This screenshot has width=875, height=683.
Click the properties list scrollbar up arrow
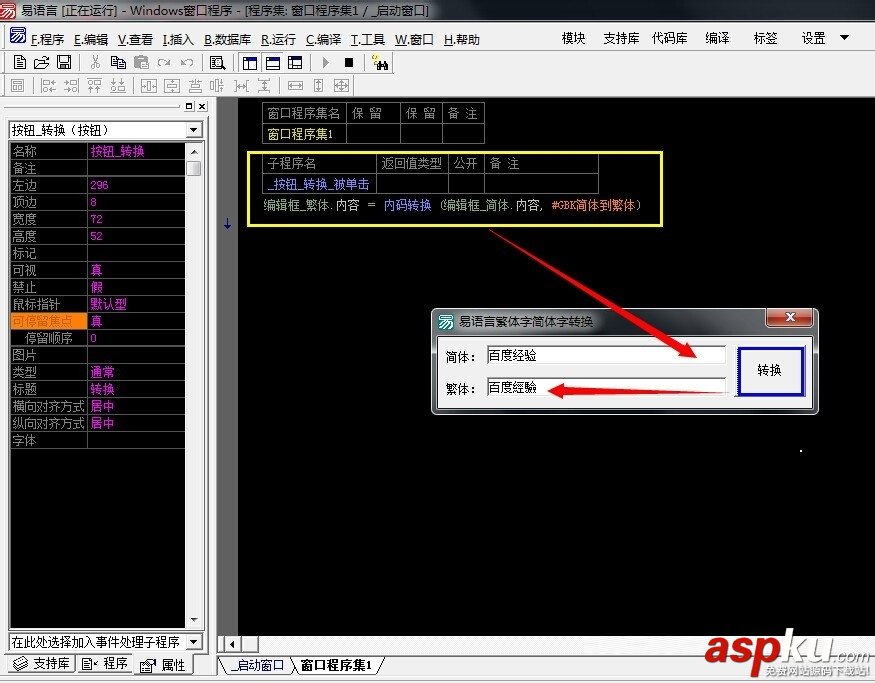point(194,152)
